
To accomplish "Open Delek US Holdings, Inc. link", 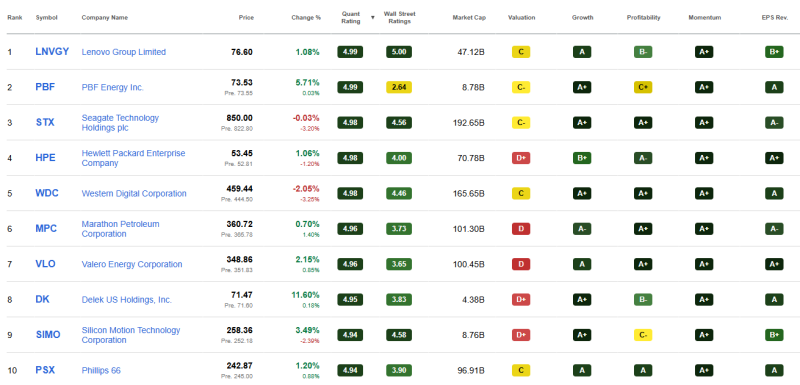I will [x=127, y=300].
